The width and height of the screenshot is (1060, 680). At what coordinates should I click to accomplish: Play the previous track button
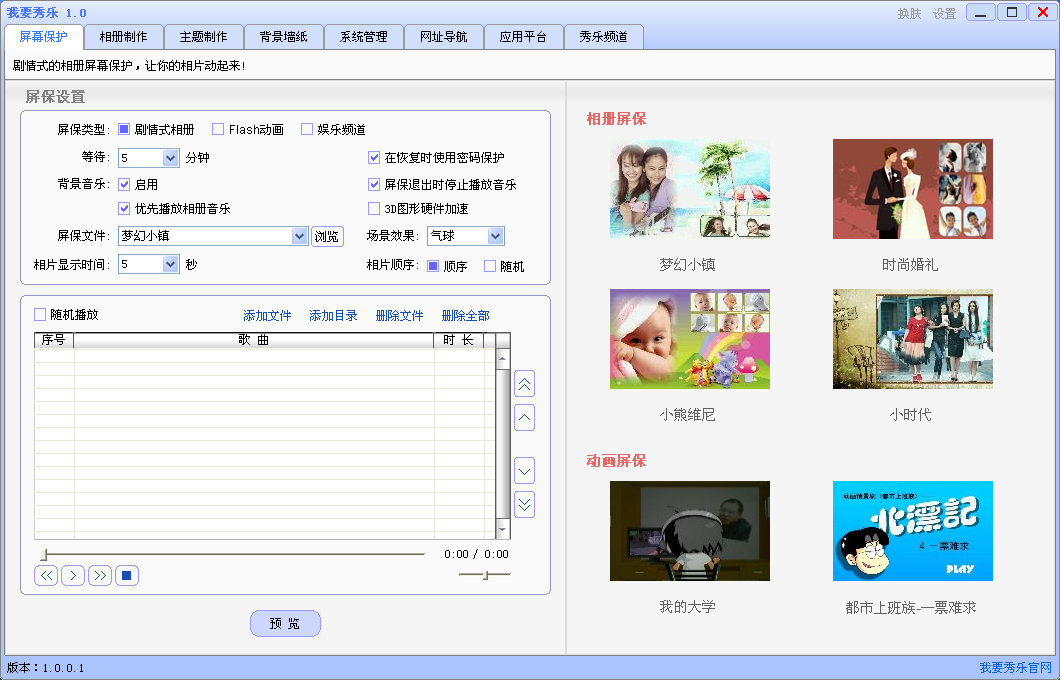pyautogui.click(x=46, y=575)
